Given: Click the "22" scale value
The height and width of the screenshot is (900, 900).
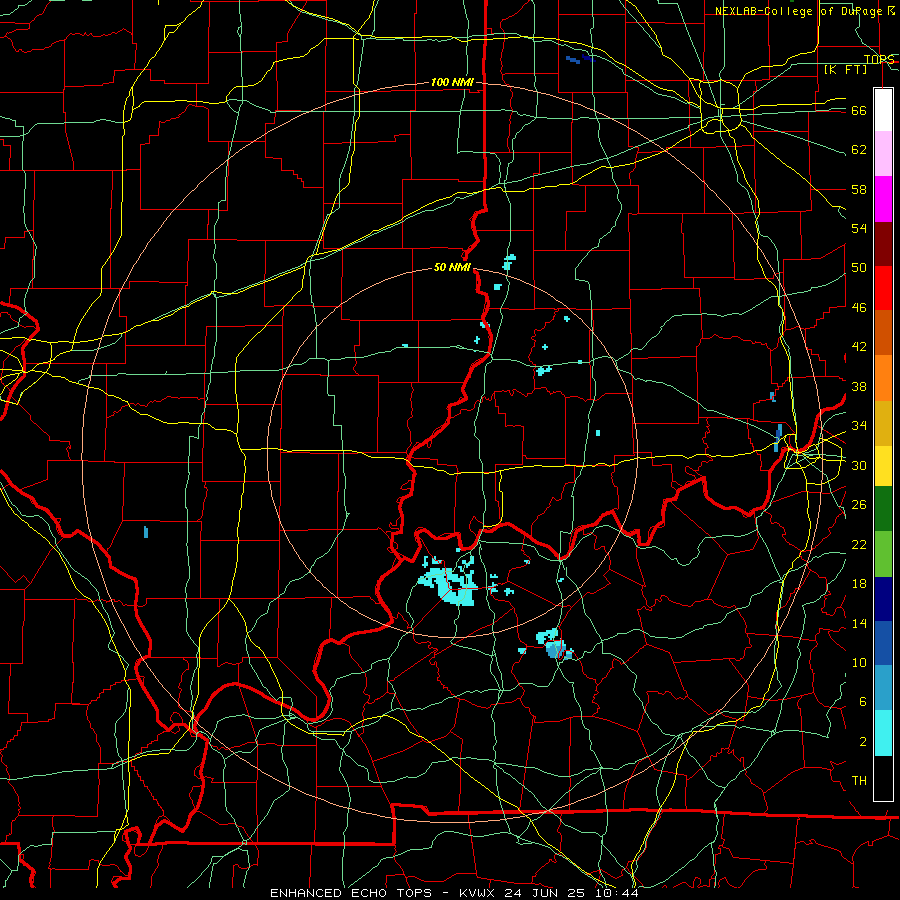Looking at the screenshot, I should pyautogui.click(x=859, y=545).
